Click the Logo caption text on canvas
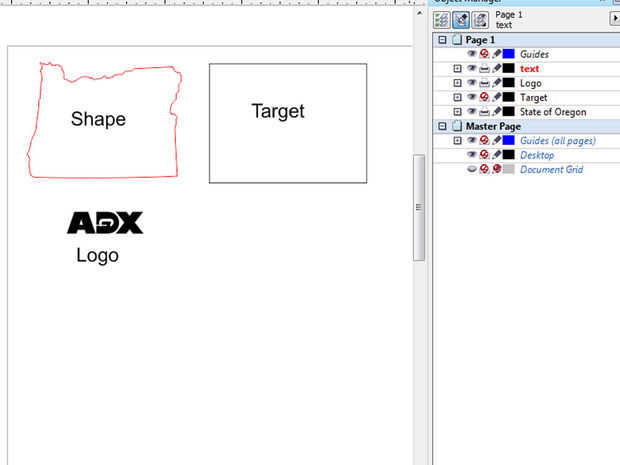 98,255
